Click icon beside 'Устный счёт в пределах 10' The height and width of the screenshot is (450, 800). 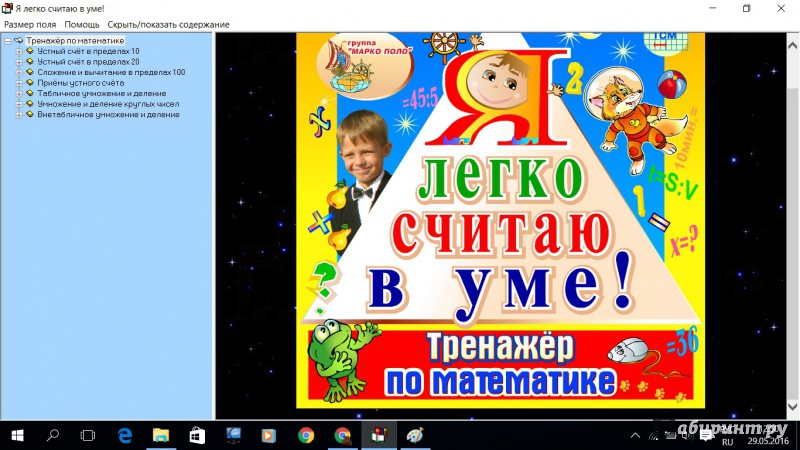[29, 51]
